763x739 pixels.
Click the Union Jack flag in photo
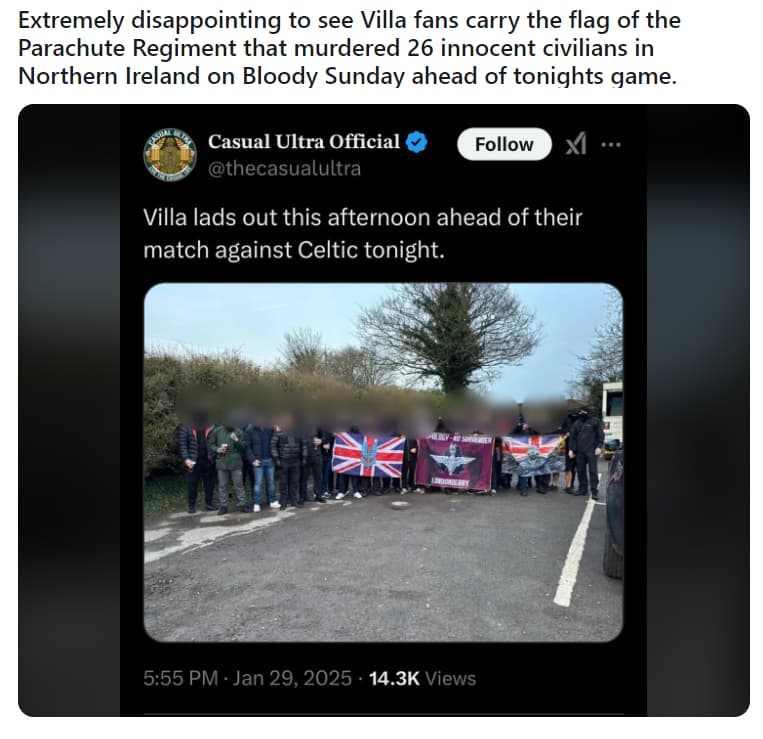click(x=368, y=455)
